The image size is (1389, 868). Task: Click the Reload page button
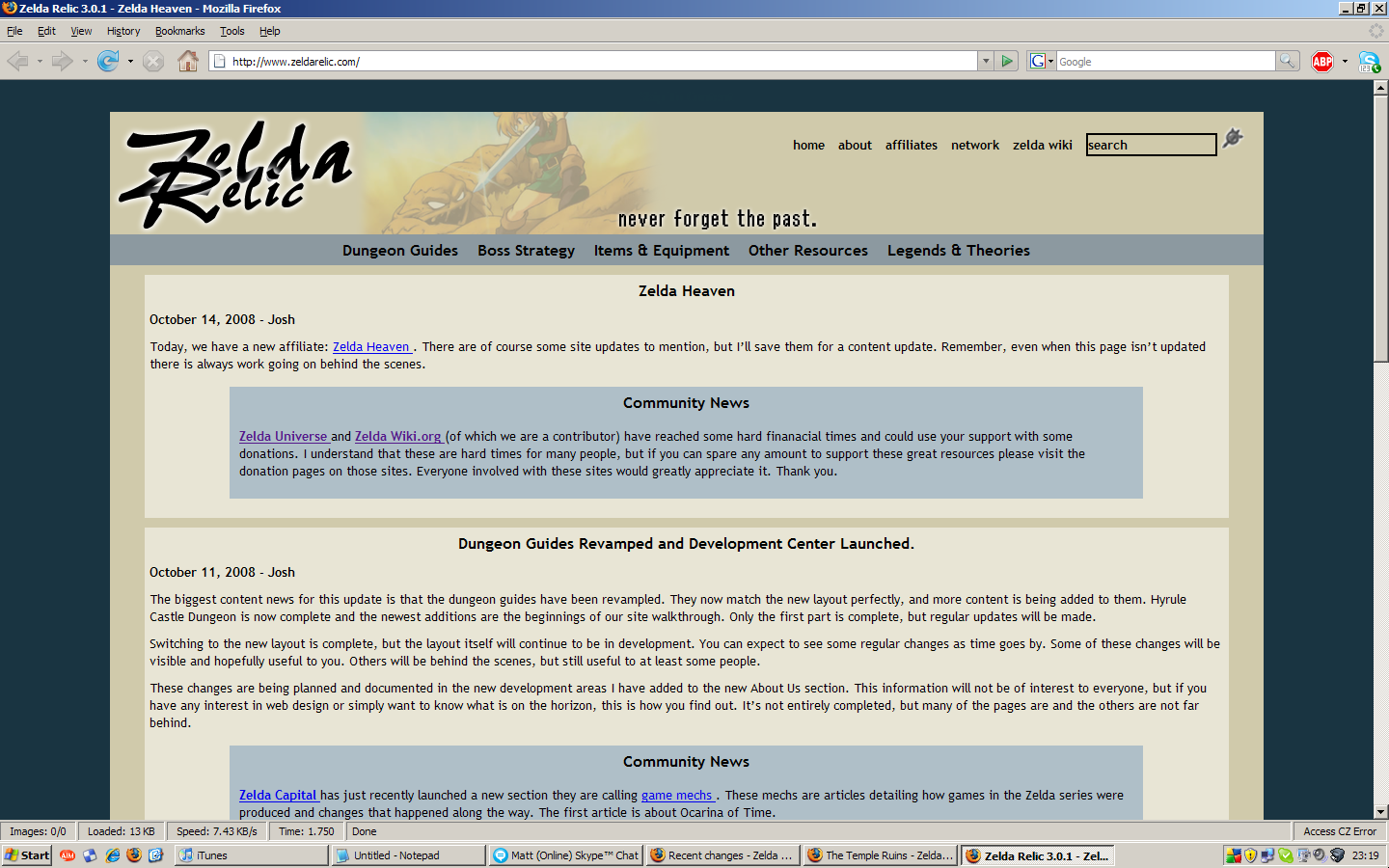click(x=107, y=62)
